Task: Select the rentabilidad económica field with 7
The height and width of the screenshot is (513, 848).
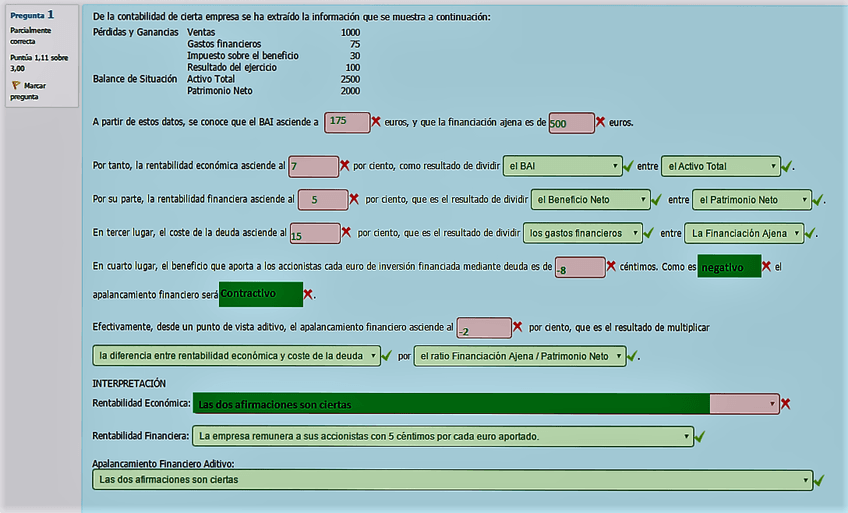Action: click(312, 166)
